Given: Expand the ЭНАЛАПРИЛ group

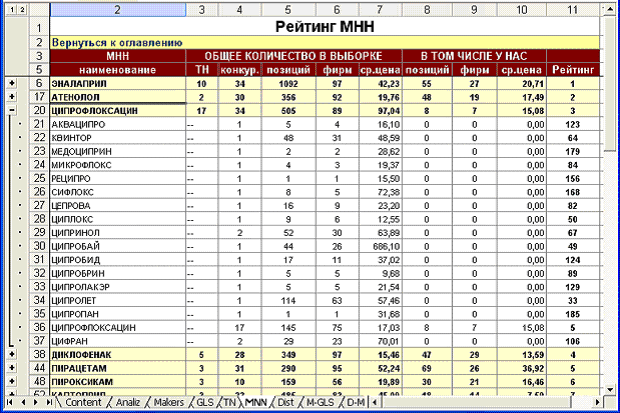Looking at the screenshot, I should 12,83.
